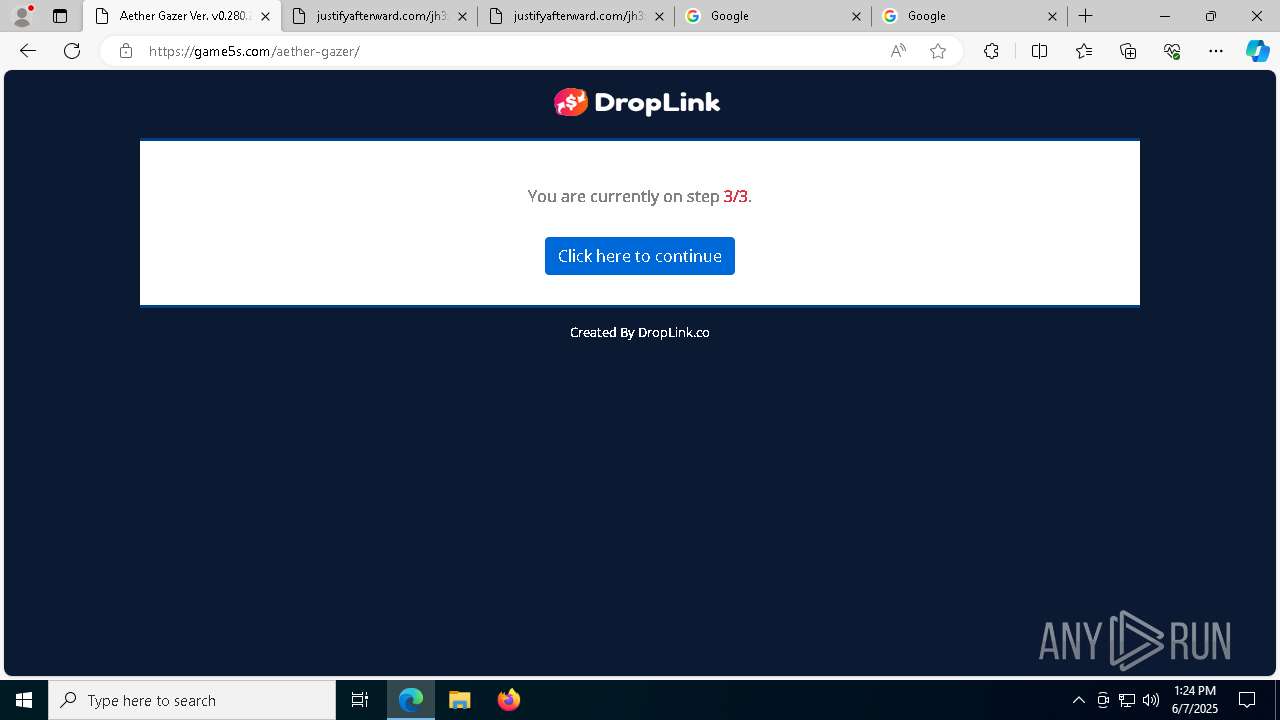The image size is (1280, 720).
Task: Switch to second justifyafterward.com tab
Action: pos(576,16)
